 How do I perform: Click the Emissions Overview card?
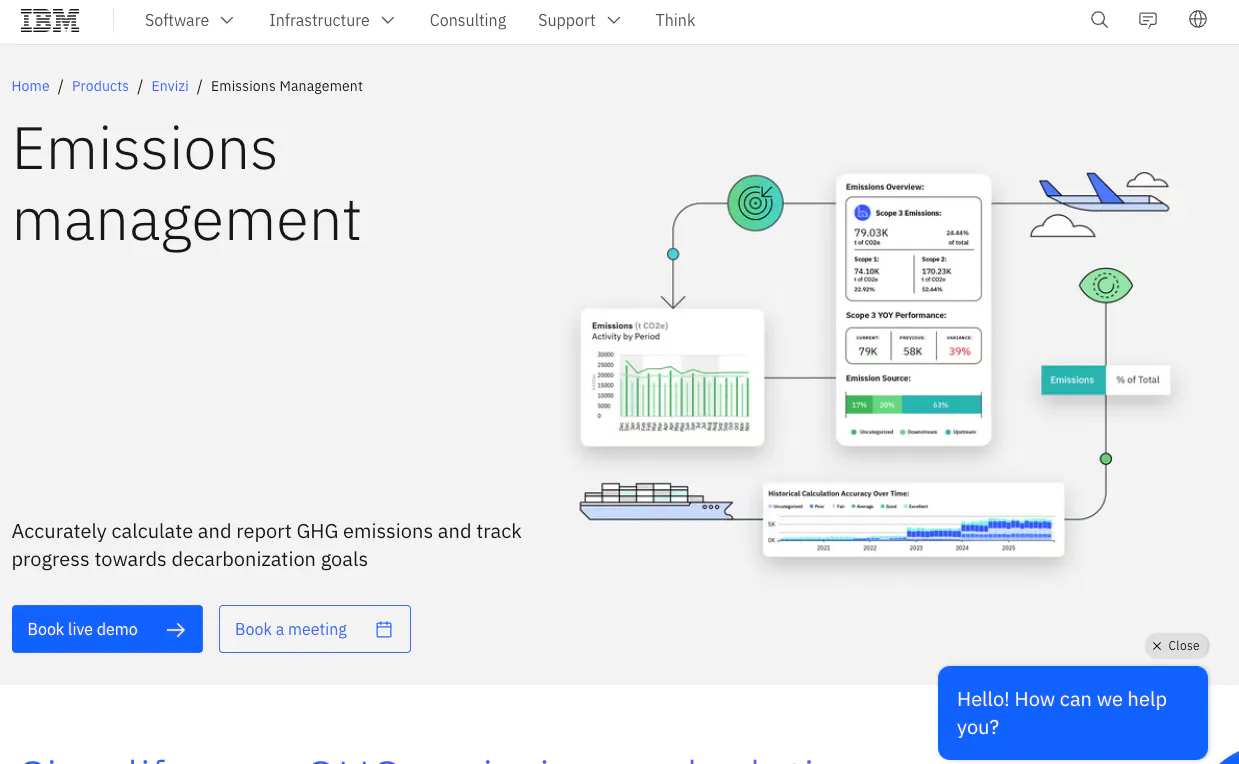pos(913,309)
